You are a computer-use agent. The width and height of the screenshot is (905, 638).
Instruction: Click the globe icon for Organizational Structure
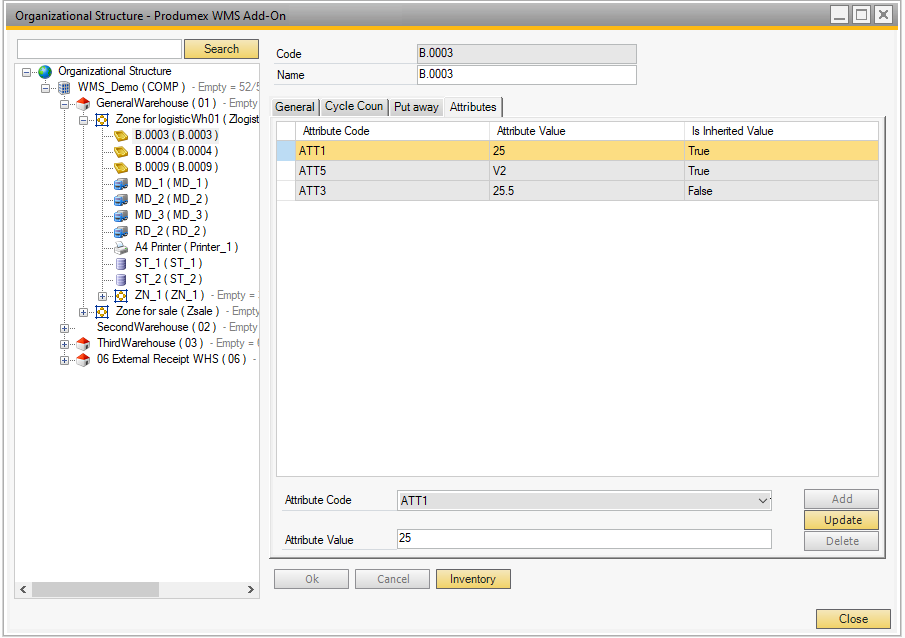(45, 72)
